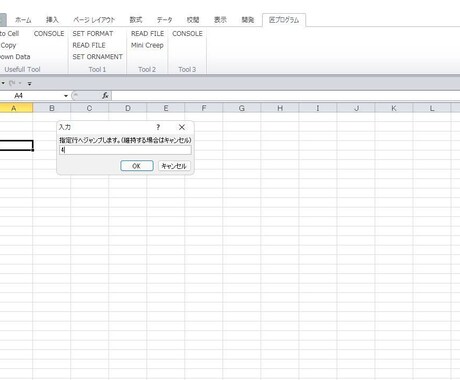The width and height of the screenshot is (460, 380).
Task: Select column F header
Action: point(204,108)
